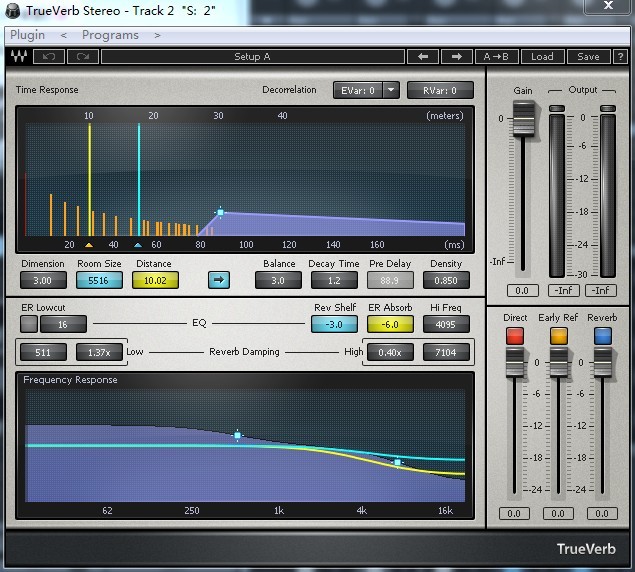The image size is (635, 572).
Task: Select the yellow Distance marker triangle on time axis
Action: pos(89,245)
